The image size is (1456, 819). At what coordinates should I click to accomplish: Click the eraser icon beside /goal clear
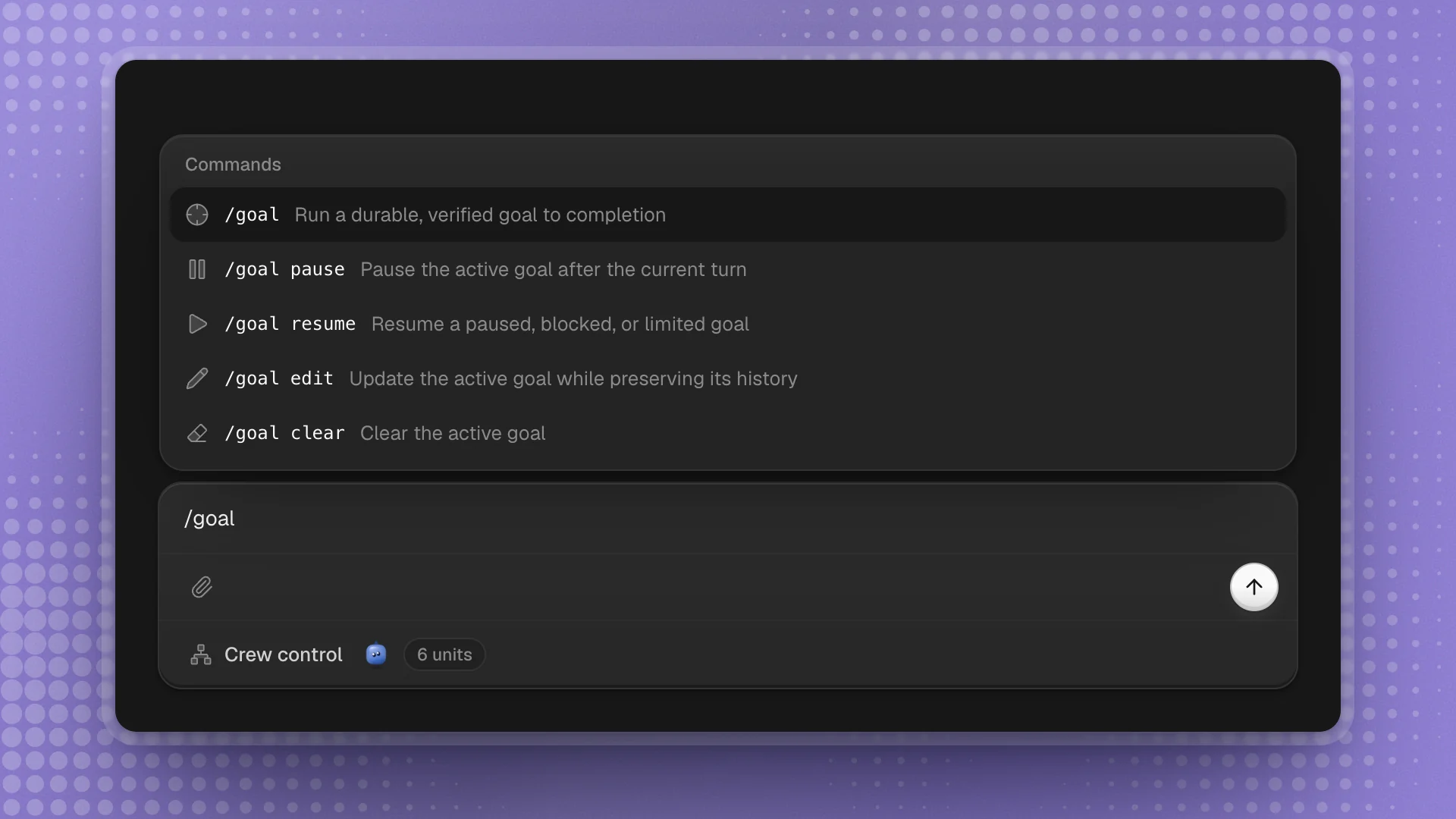[197, 433]
